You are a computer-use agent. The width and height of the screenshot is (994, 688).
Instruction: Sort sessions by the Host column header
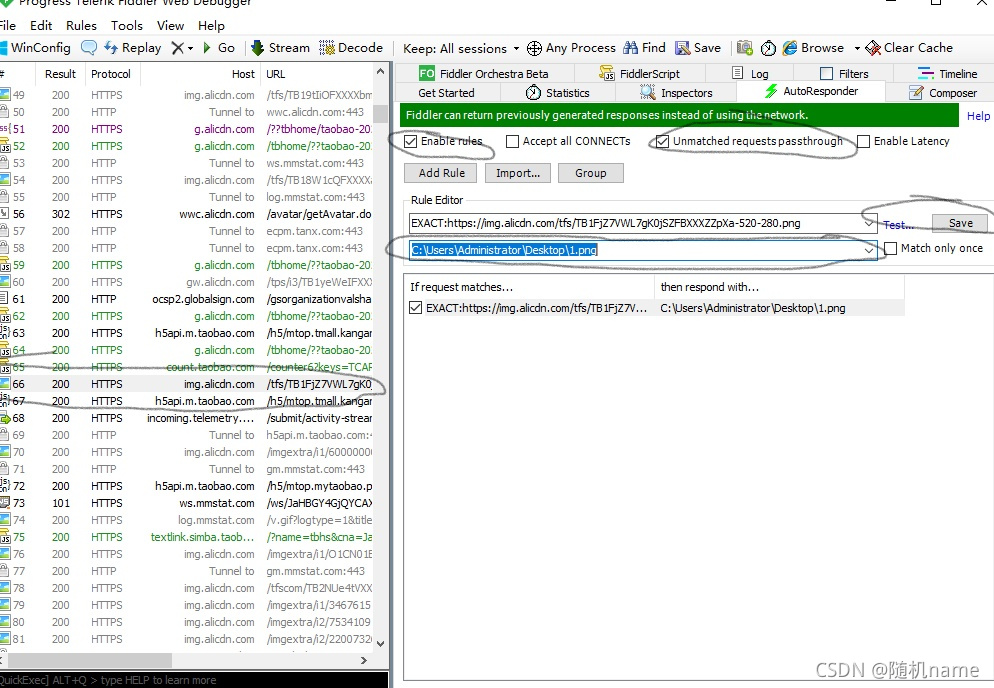pyautogui.click(x=198, y=74)
